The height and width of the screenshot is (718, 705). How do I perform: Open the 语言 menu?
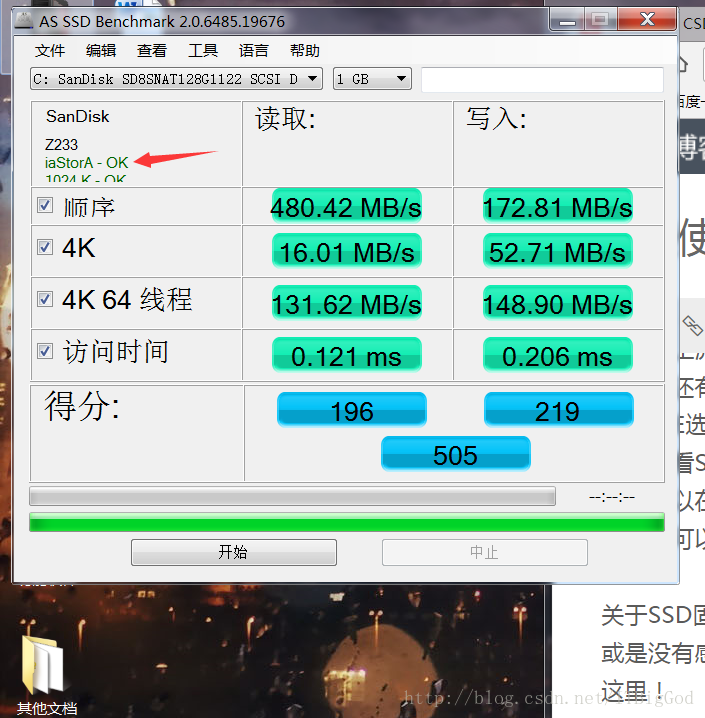(254, 50)
